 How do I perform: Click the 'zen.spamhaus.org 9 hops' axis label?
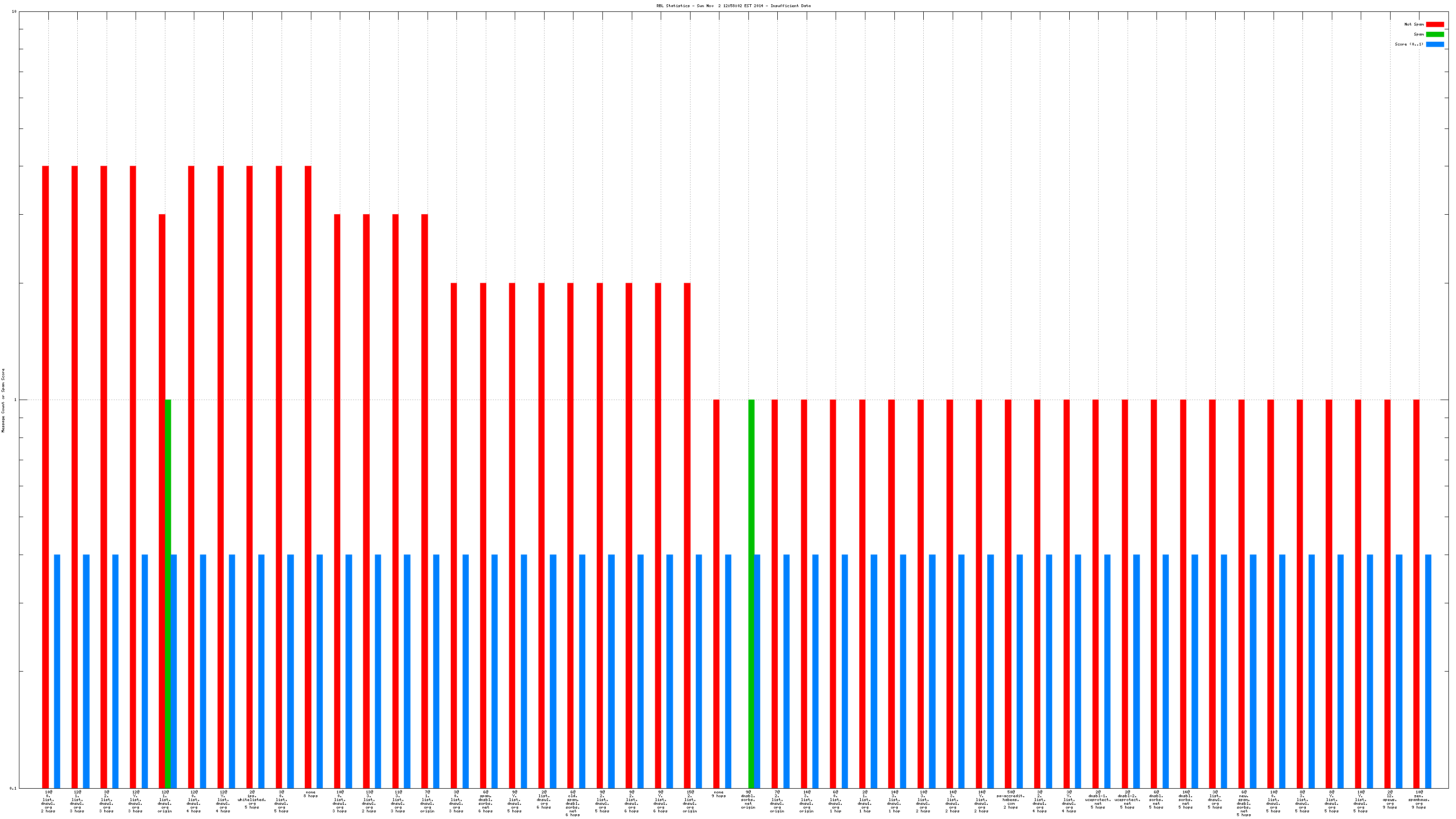coord(1419,799)
